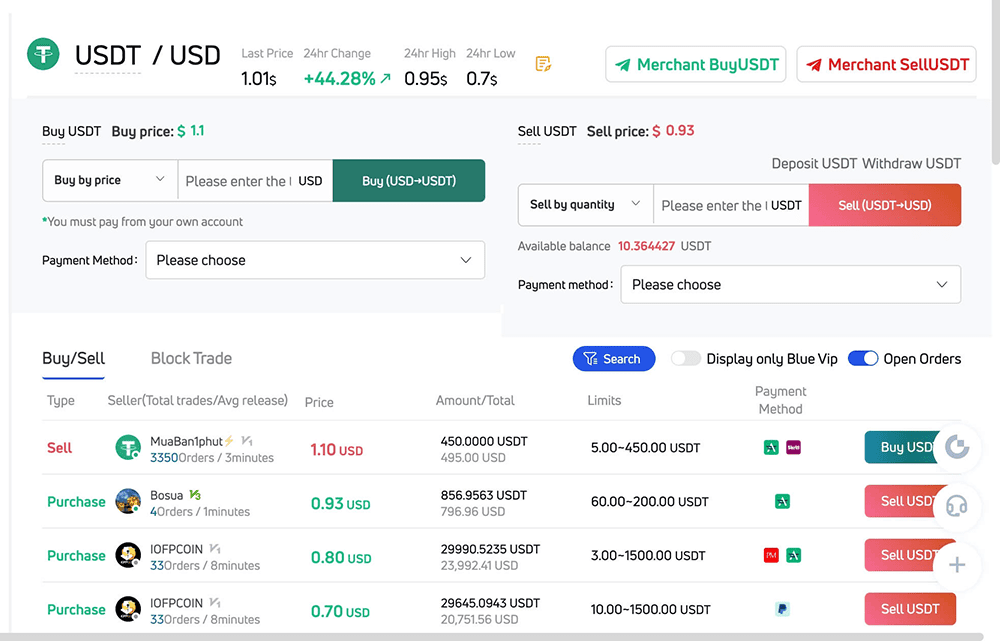Screen dimensions: 1000x641
Task: Click the Tether USDT coin logo in header
Action: click(43, 54)
